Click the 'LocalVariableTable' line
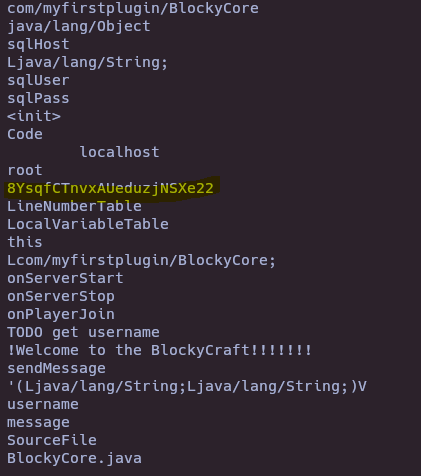421x476 pixels. pos(88,224)
